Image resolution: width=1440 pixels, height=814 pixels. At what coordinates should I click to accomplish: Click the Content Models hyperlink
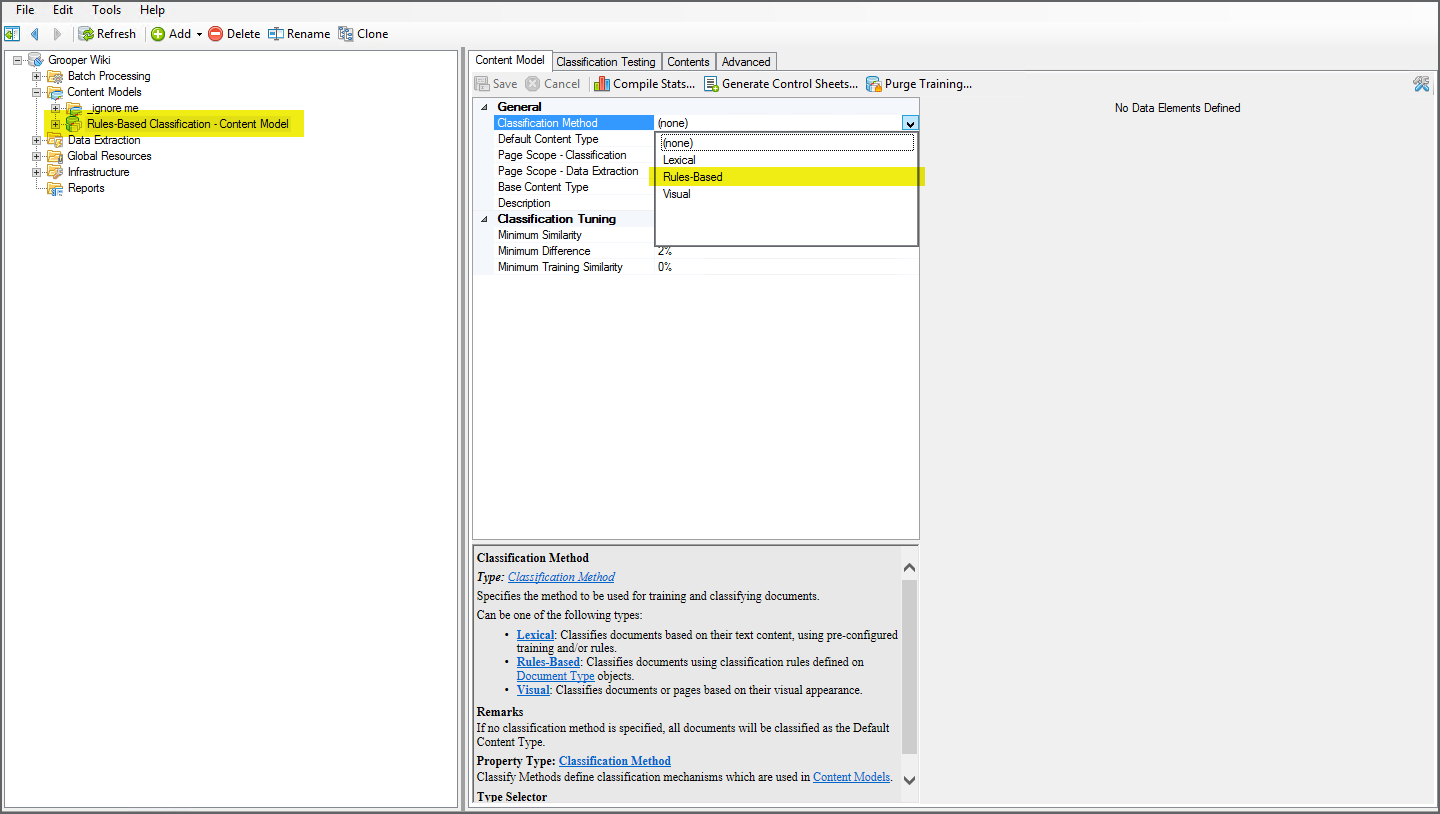pos(851,776)
